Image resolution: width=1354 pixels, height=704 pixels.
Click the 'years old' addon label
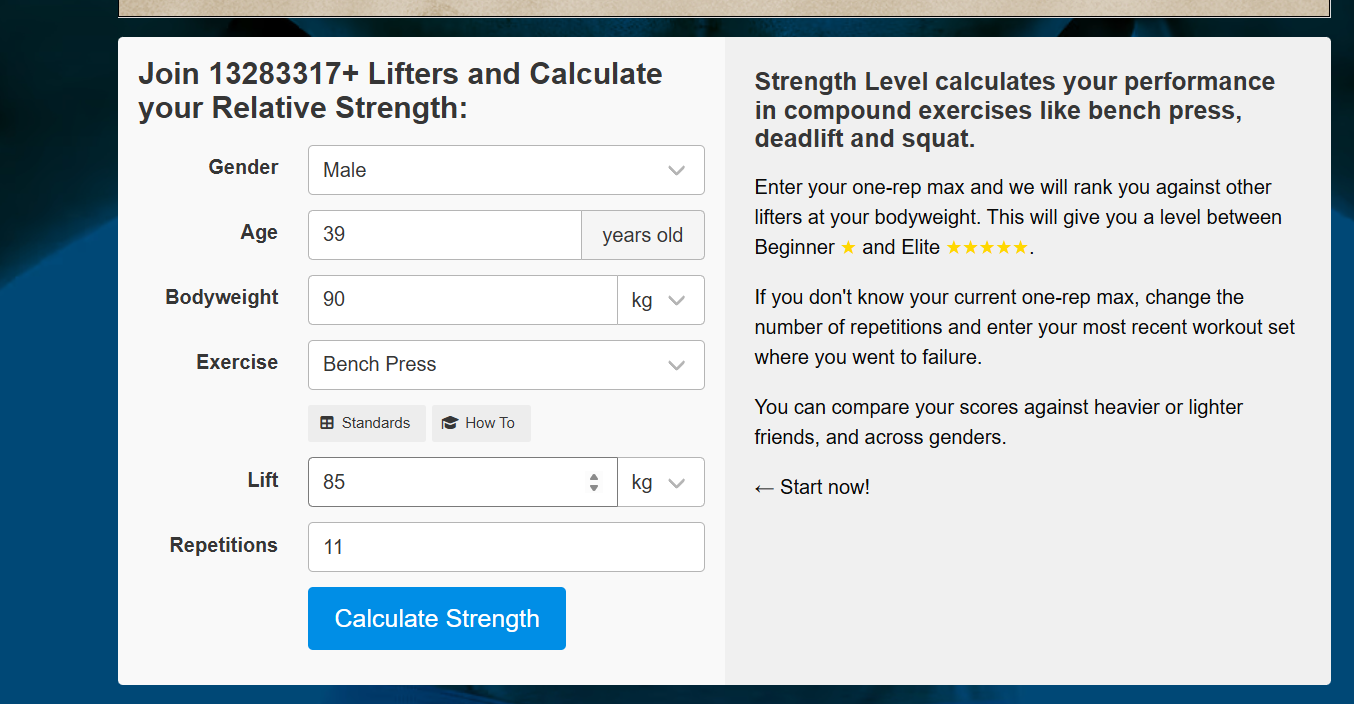click(642, 235)
